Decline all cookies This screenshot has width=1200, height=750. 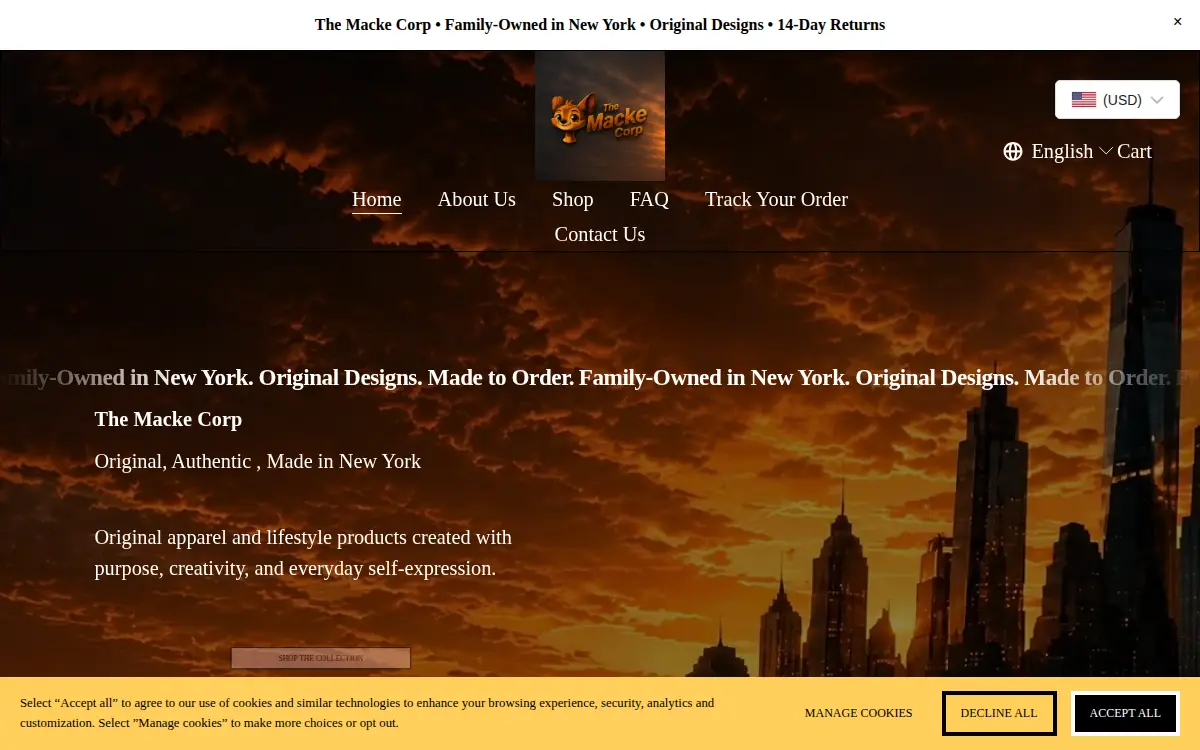point(999,713)
